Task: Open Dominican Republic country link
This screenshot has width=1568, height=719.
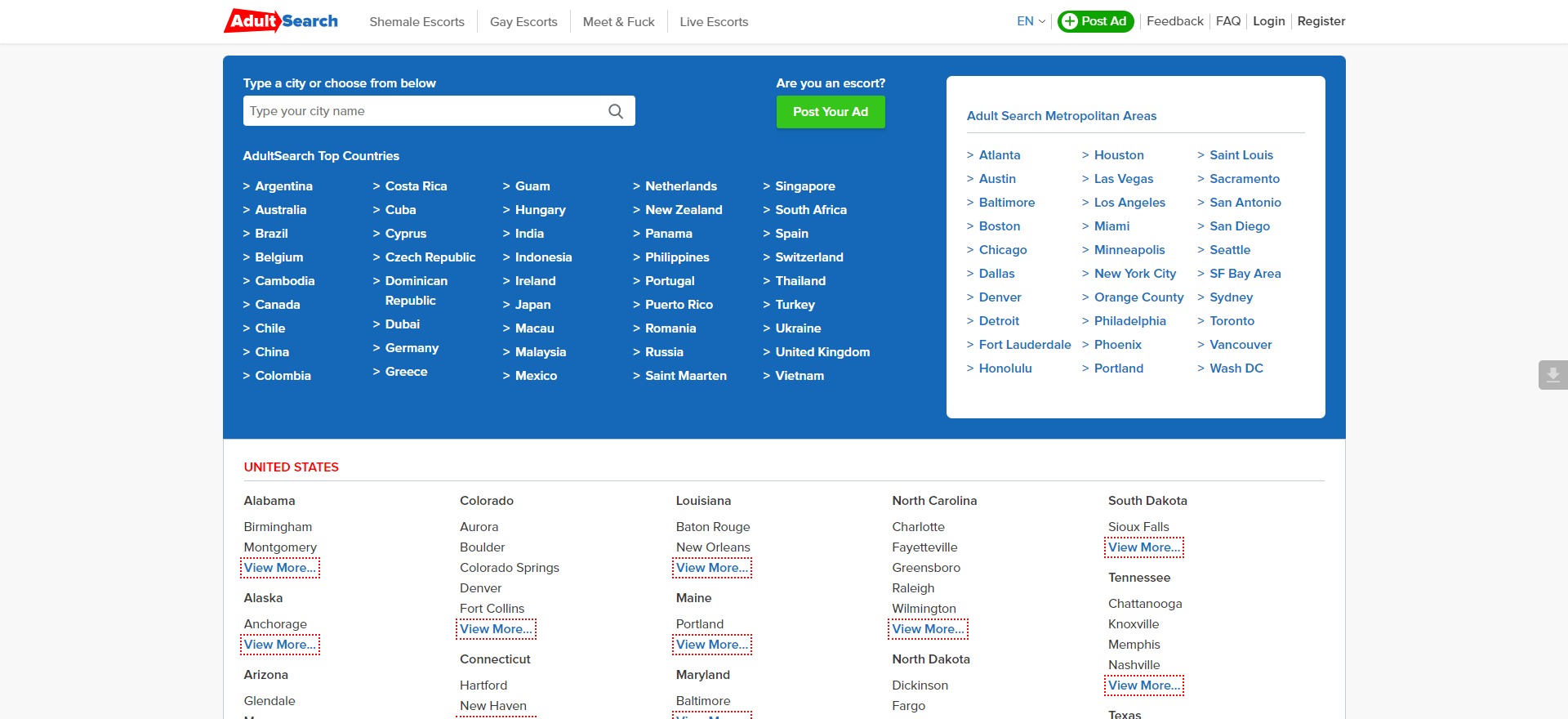Action: coord(416,291)
